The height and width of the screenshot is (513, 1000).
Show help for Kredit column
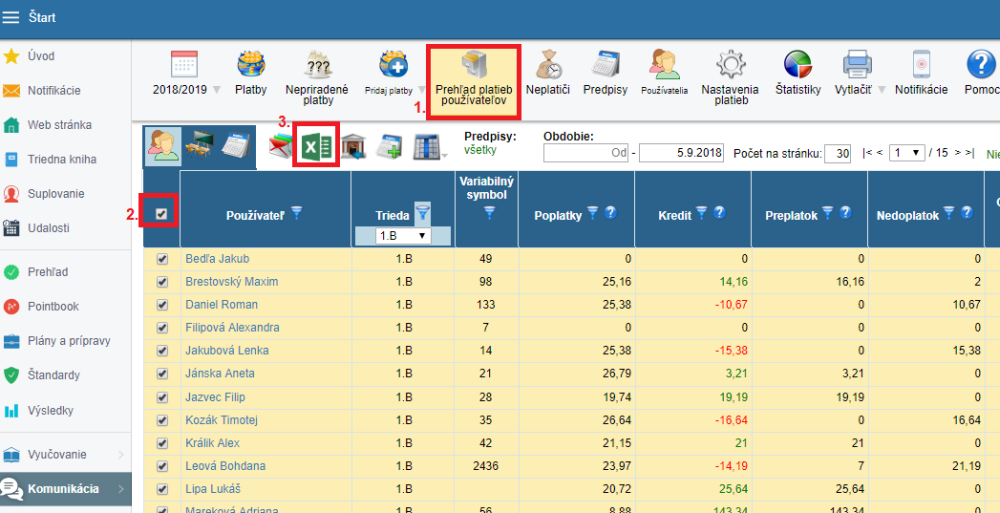[719, 213]
